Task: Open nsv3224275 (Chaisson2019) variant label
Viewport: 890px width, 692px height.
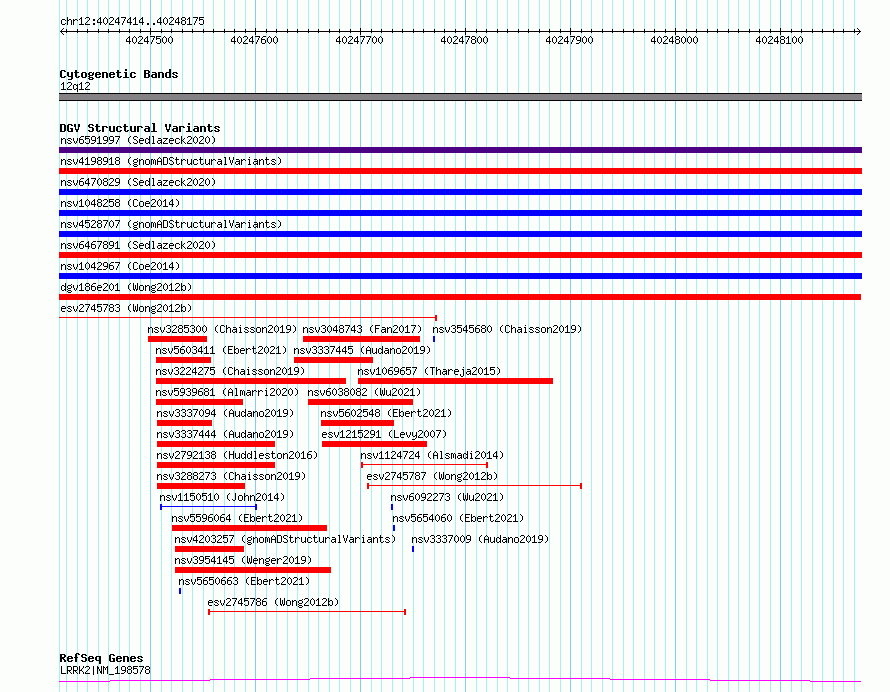Action: click(230, 371)
